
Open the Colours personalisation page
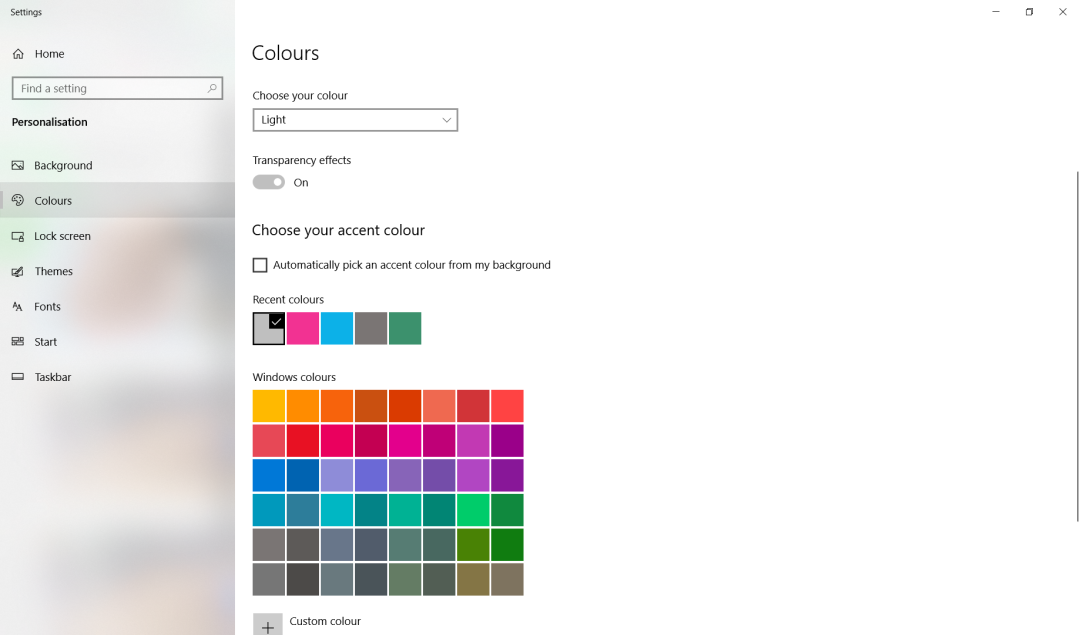point(53,201)
